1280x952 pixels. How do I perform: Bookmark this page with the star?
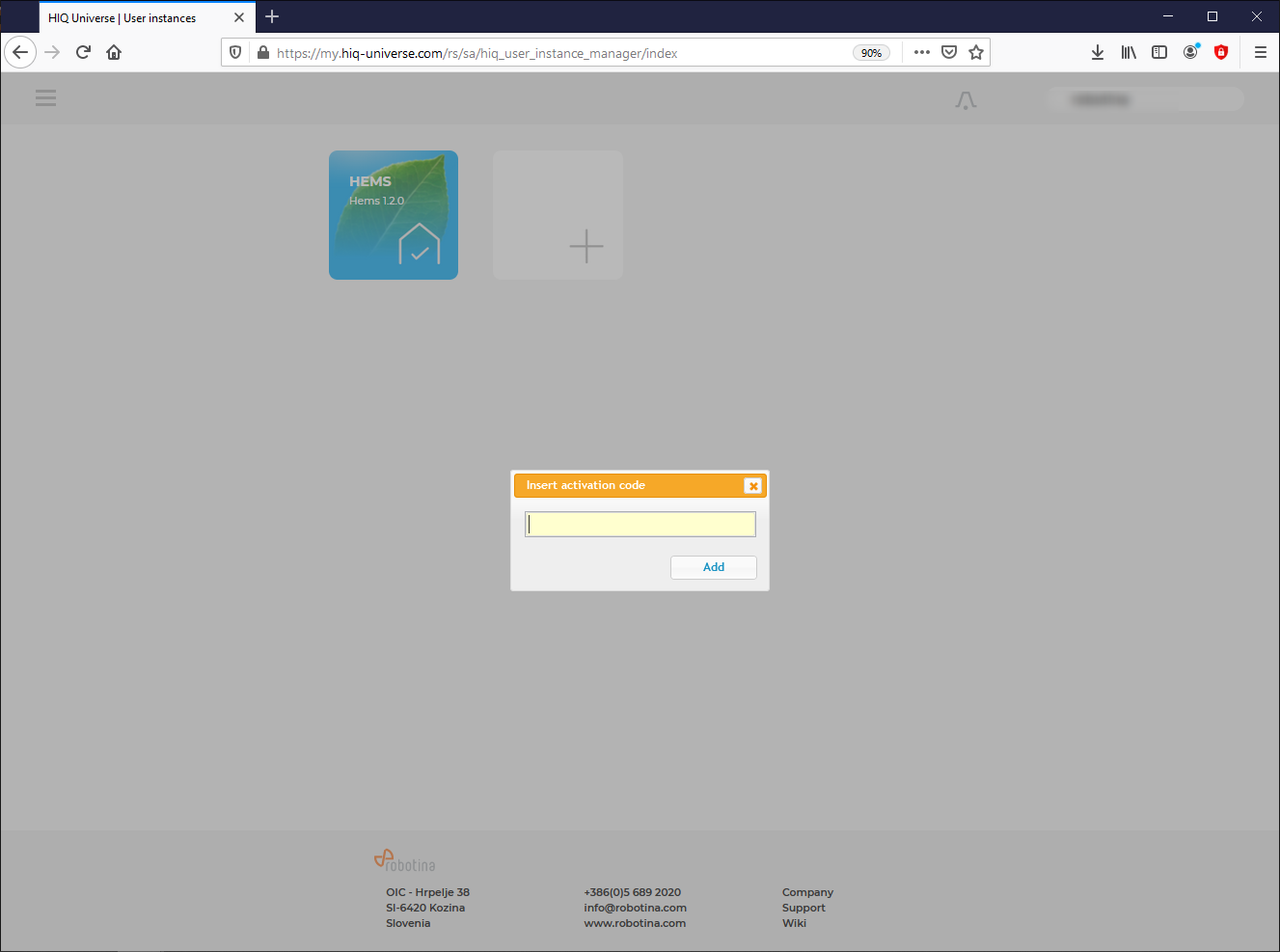click(976, 53)
